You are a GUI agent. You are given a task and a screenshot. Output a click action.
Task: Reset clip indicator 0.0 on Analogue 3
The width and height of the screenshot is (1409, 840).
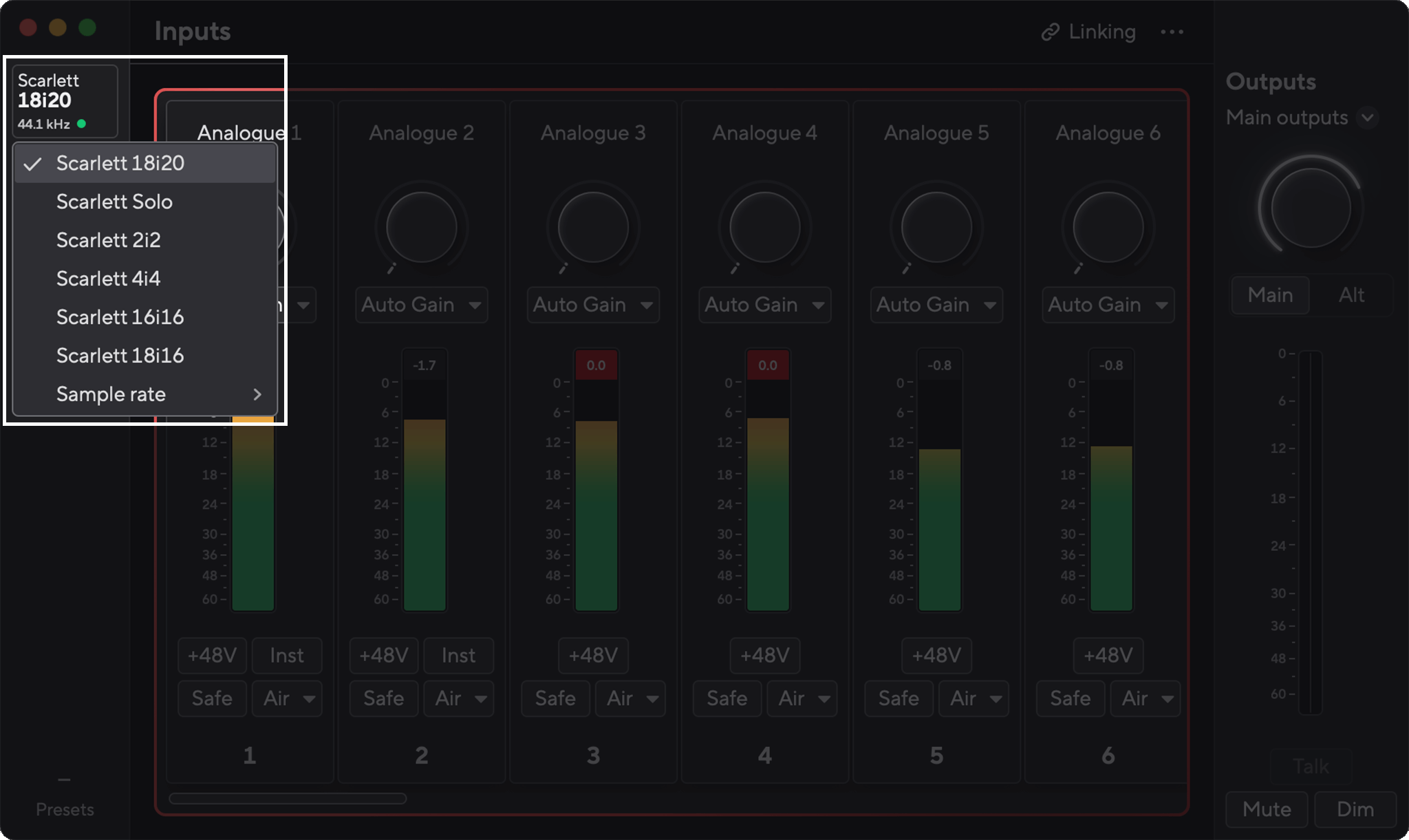pyautogui.click(x=596, y=365)
